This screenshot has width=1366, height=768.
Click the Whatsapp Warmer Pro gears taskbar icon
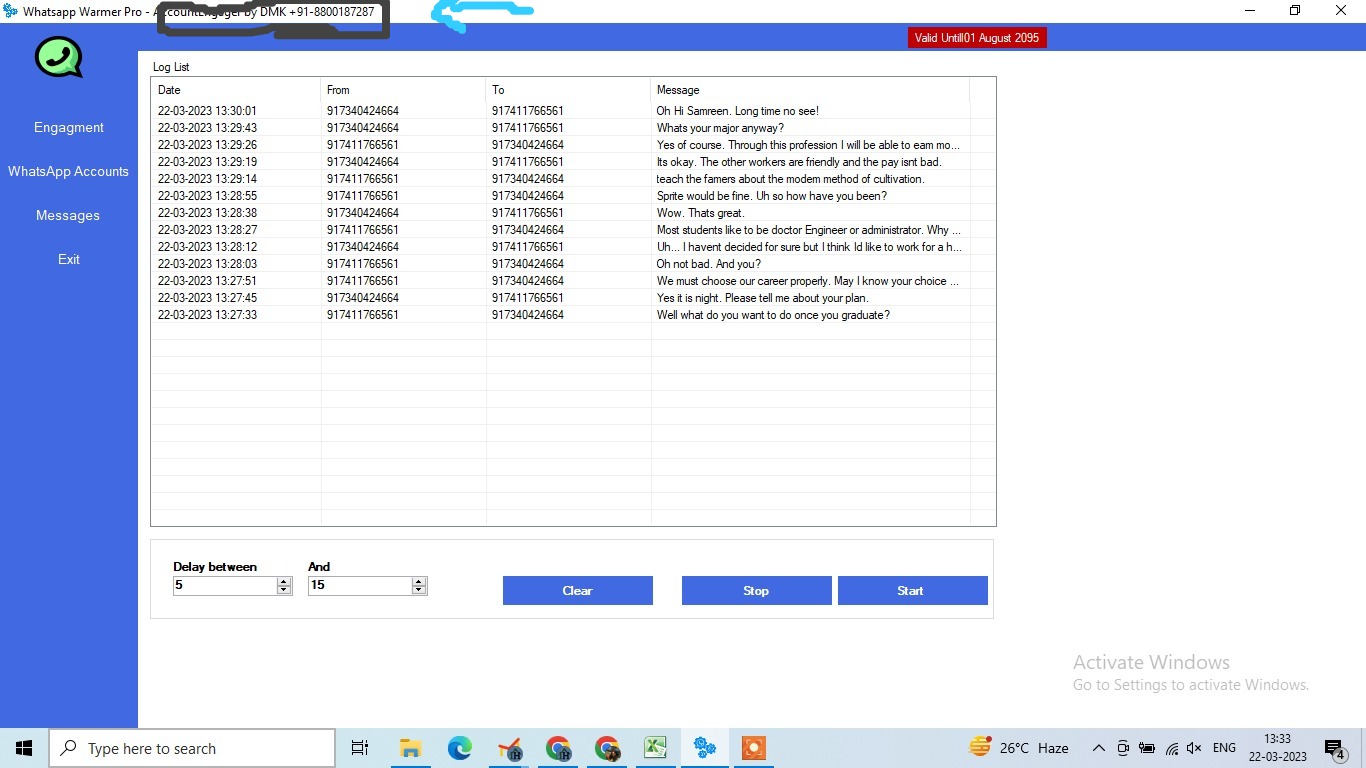click(x=705, y=748)
